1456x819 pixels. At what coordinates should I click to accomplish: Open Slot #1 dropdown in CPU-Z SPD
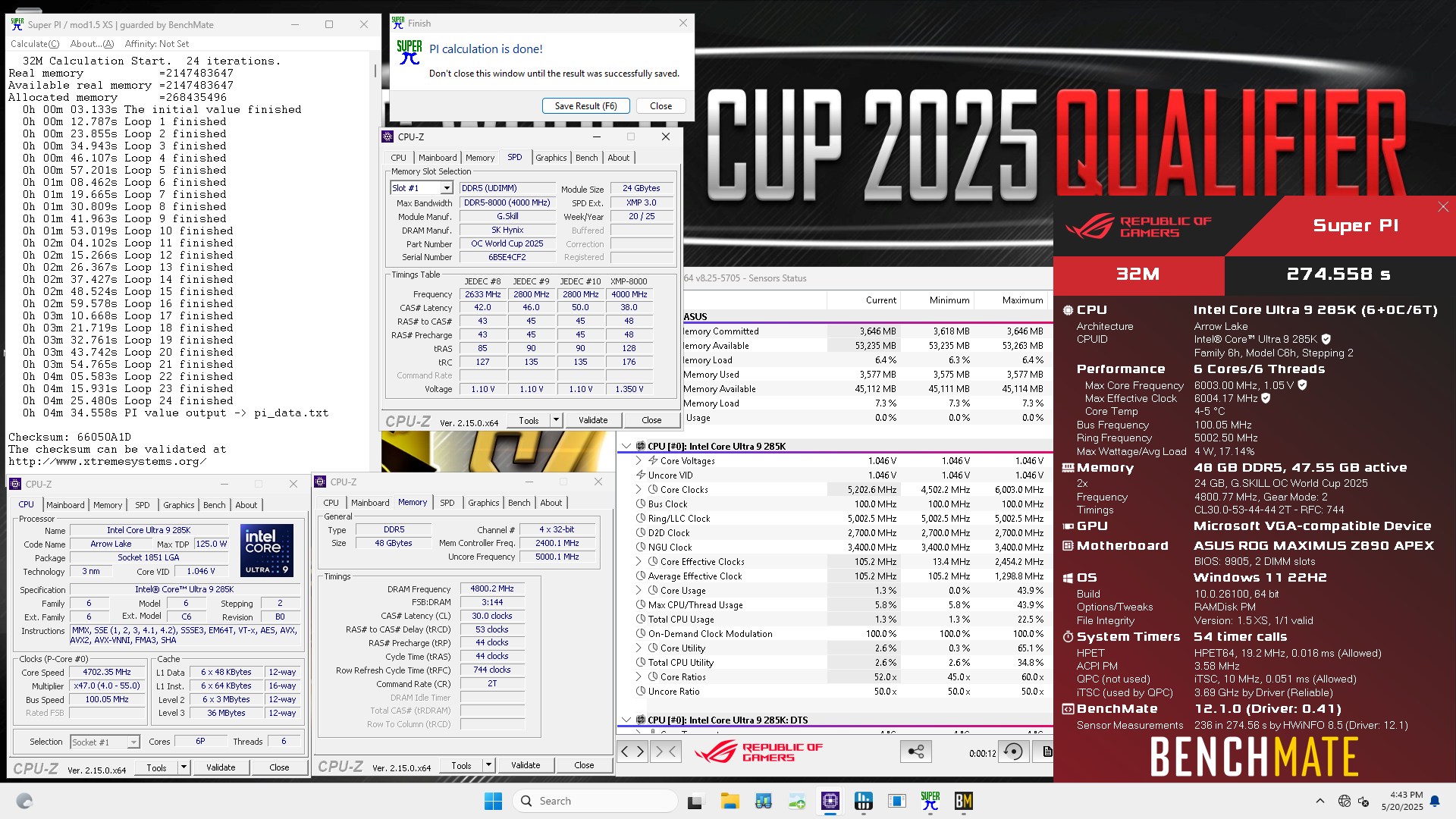(x=447, y=188)
